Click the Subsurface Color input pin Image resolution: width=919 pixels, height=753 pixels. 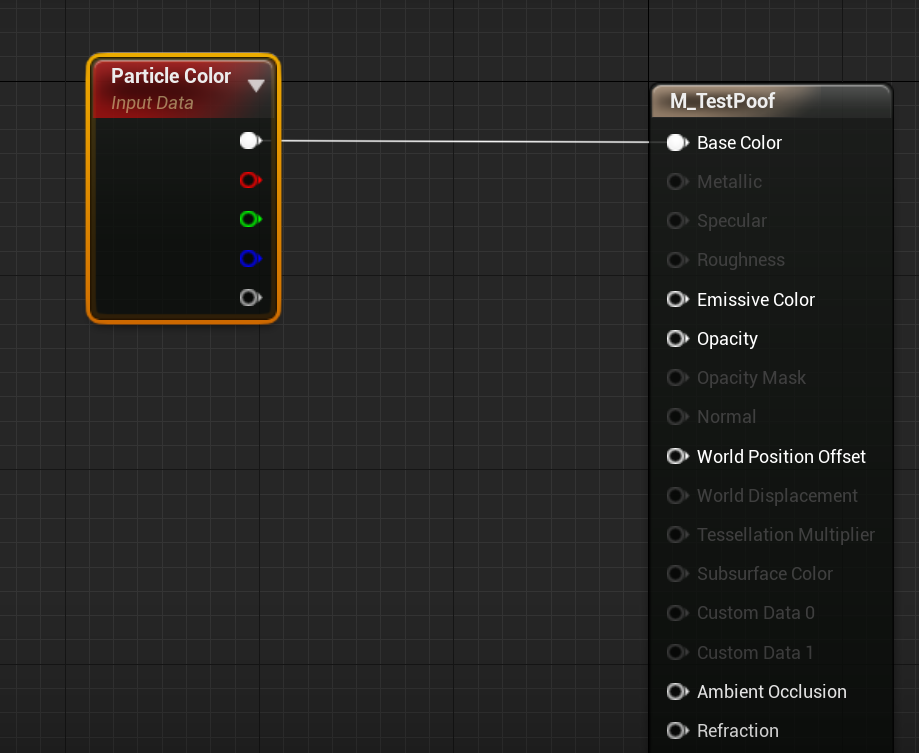[678, 574]
